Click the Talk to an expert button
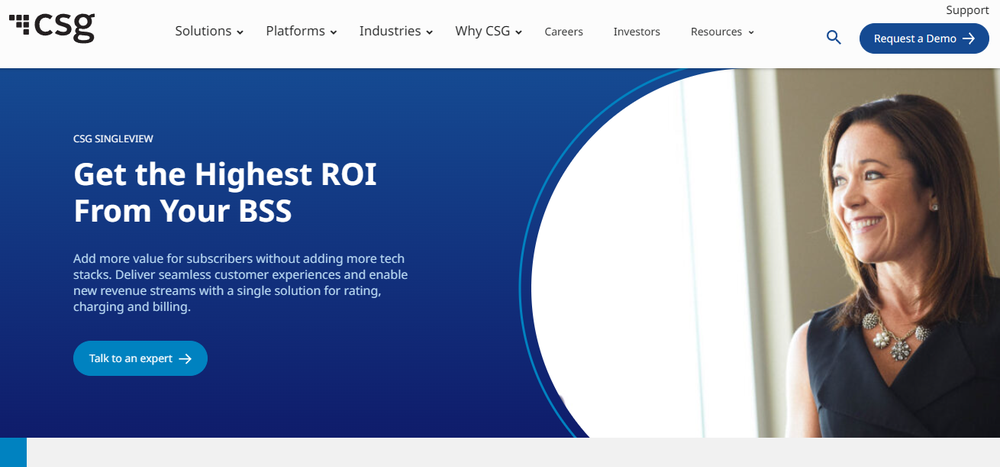 click(x=140, y=359)
